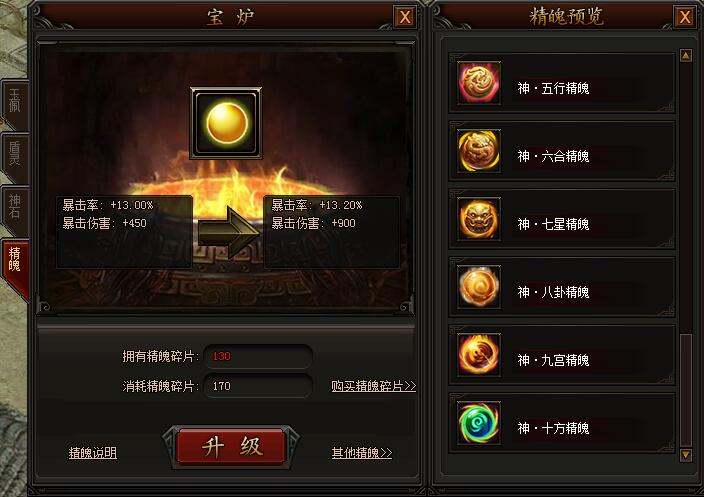Viewport: 704px width, 497px height.
Task: Open the 购买精魄碎片 purchase link
Action: [x=374, y=386]
